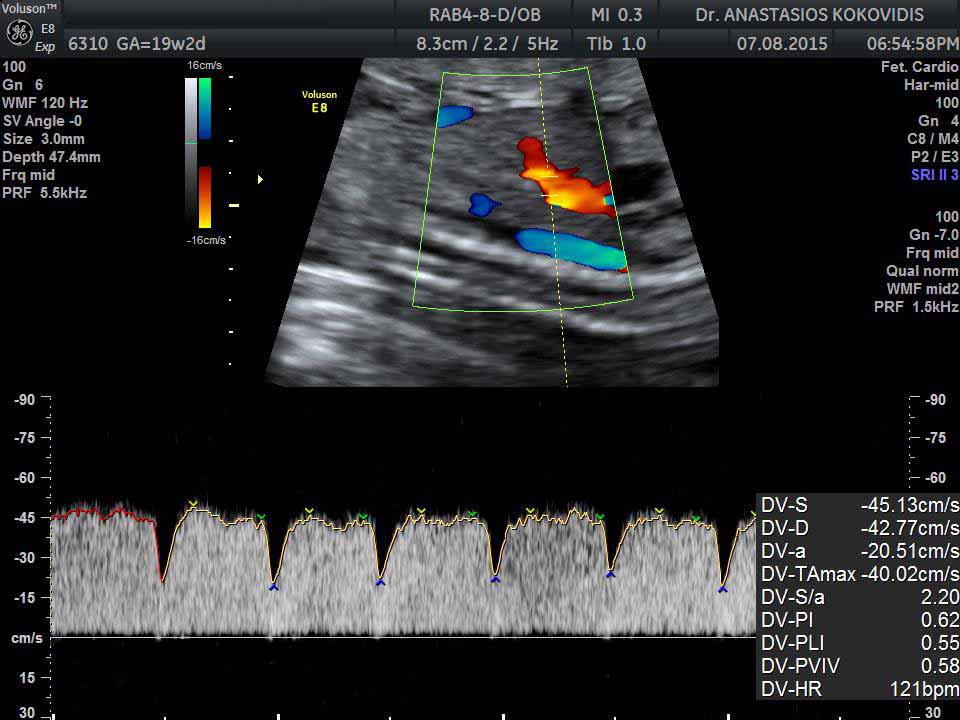
Task: Click the small blue flow spot near box top
Action: tap(454, 115)
